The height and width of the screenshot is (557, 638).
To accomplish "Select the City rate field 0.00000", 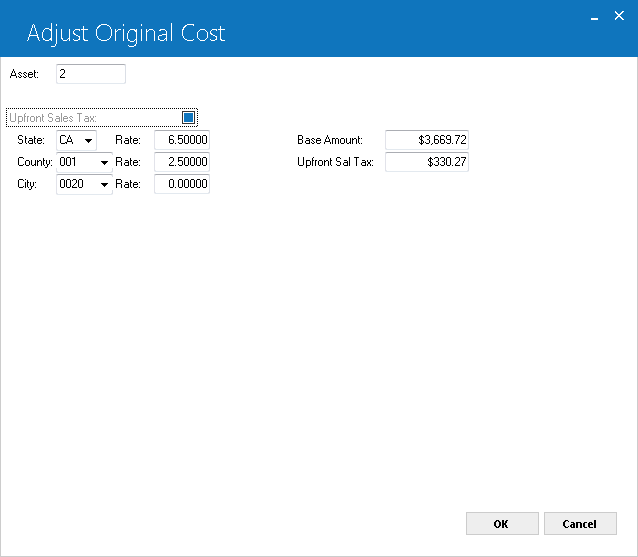I will tap(182, 184).
